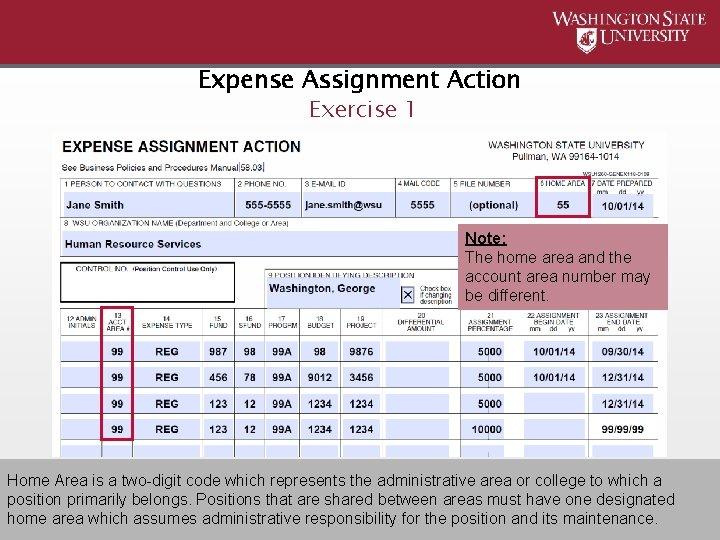Toggle the 'Check box if changing description' checkbox
The height and width of the screenshot is (540, 720).
point(407,295)
